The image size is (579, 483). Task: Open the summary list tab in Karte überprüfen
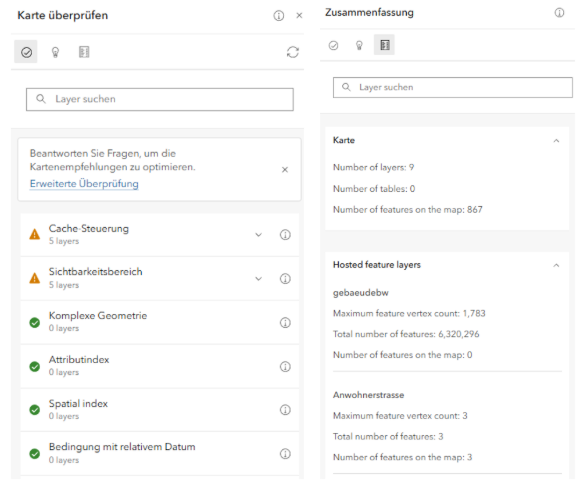point(84,52)
